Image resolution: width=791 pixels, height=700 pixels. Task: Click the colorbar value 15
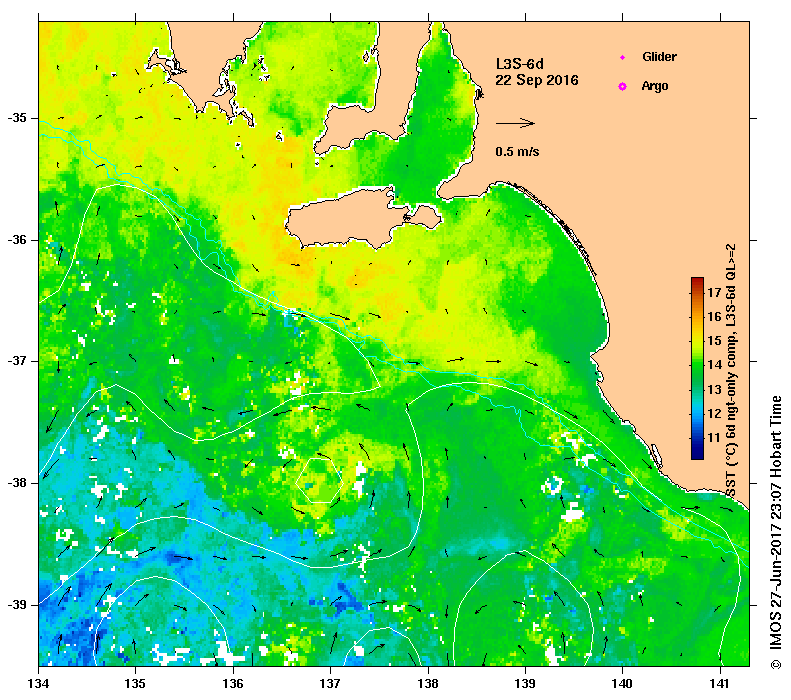click(x=714, y=341)
